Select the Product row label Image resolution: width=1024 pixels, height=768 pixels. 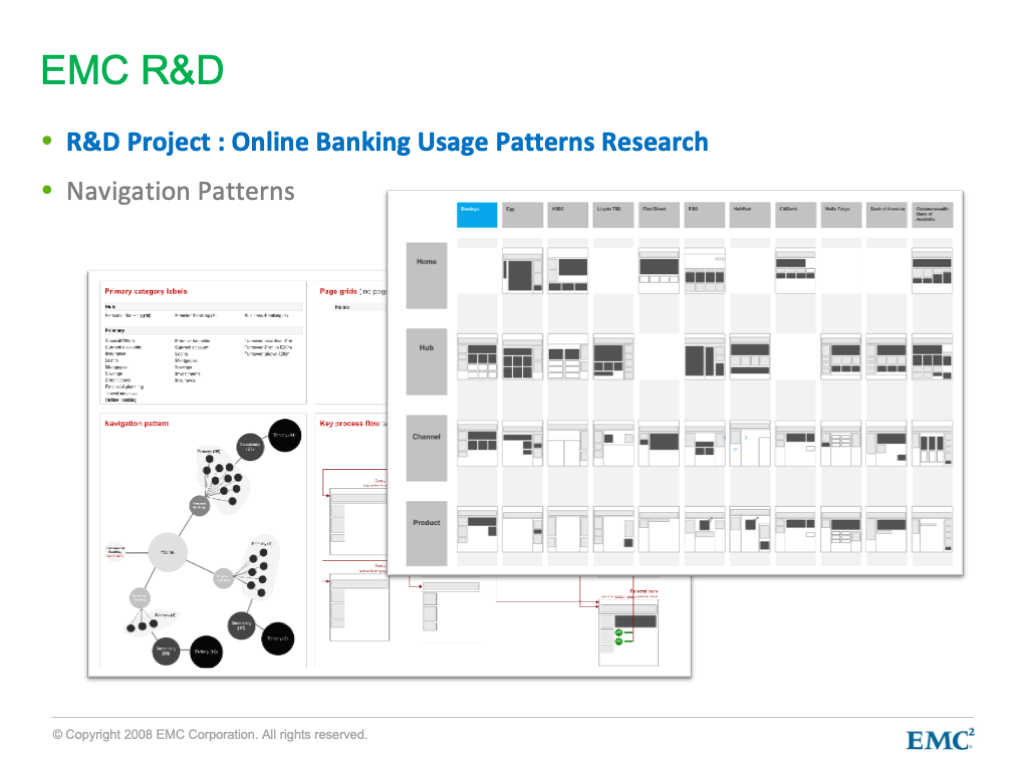(x=426, y=533)
